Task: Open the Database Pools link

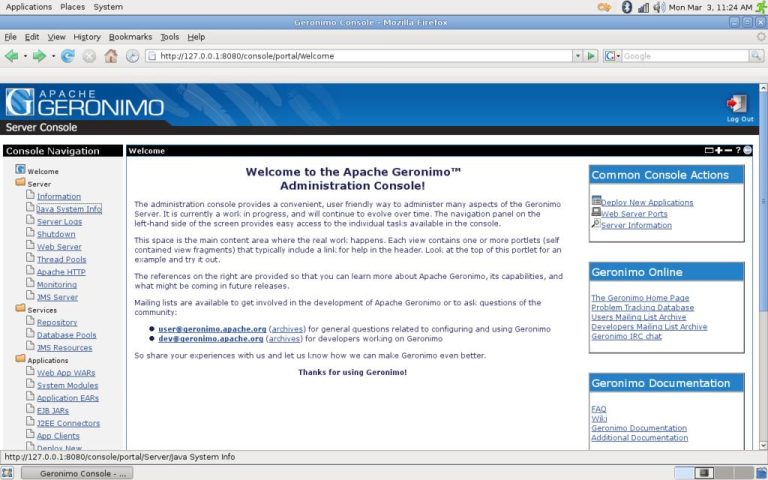Action: (66, 335)
